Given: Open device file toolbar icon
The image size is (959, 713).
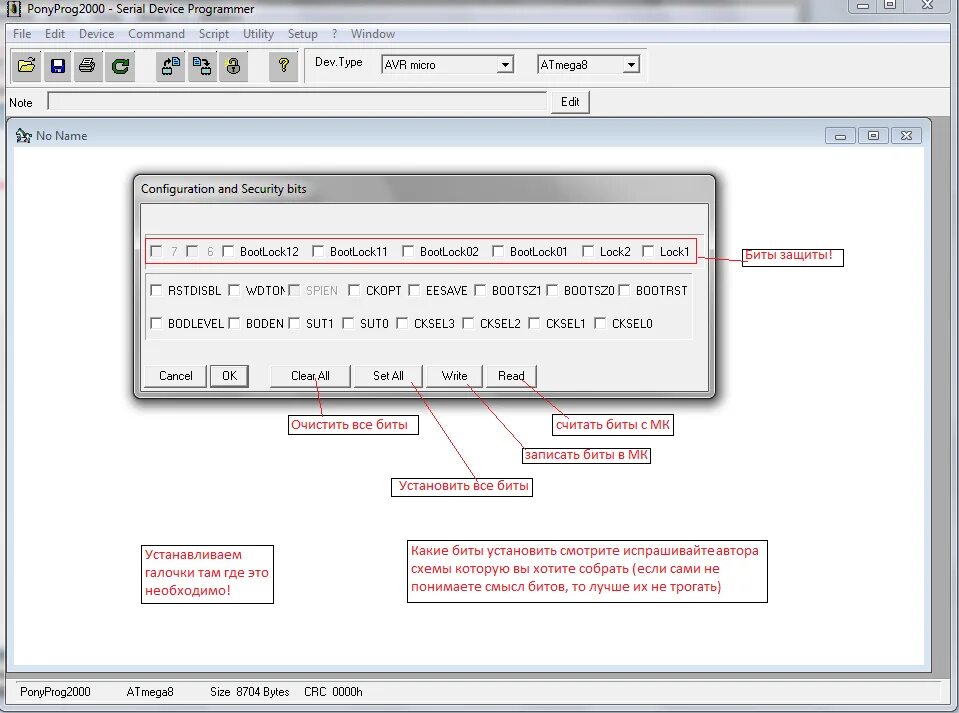Looking at the screenshot, I should tap(26, 65).
